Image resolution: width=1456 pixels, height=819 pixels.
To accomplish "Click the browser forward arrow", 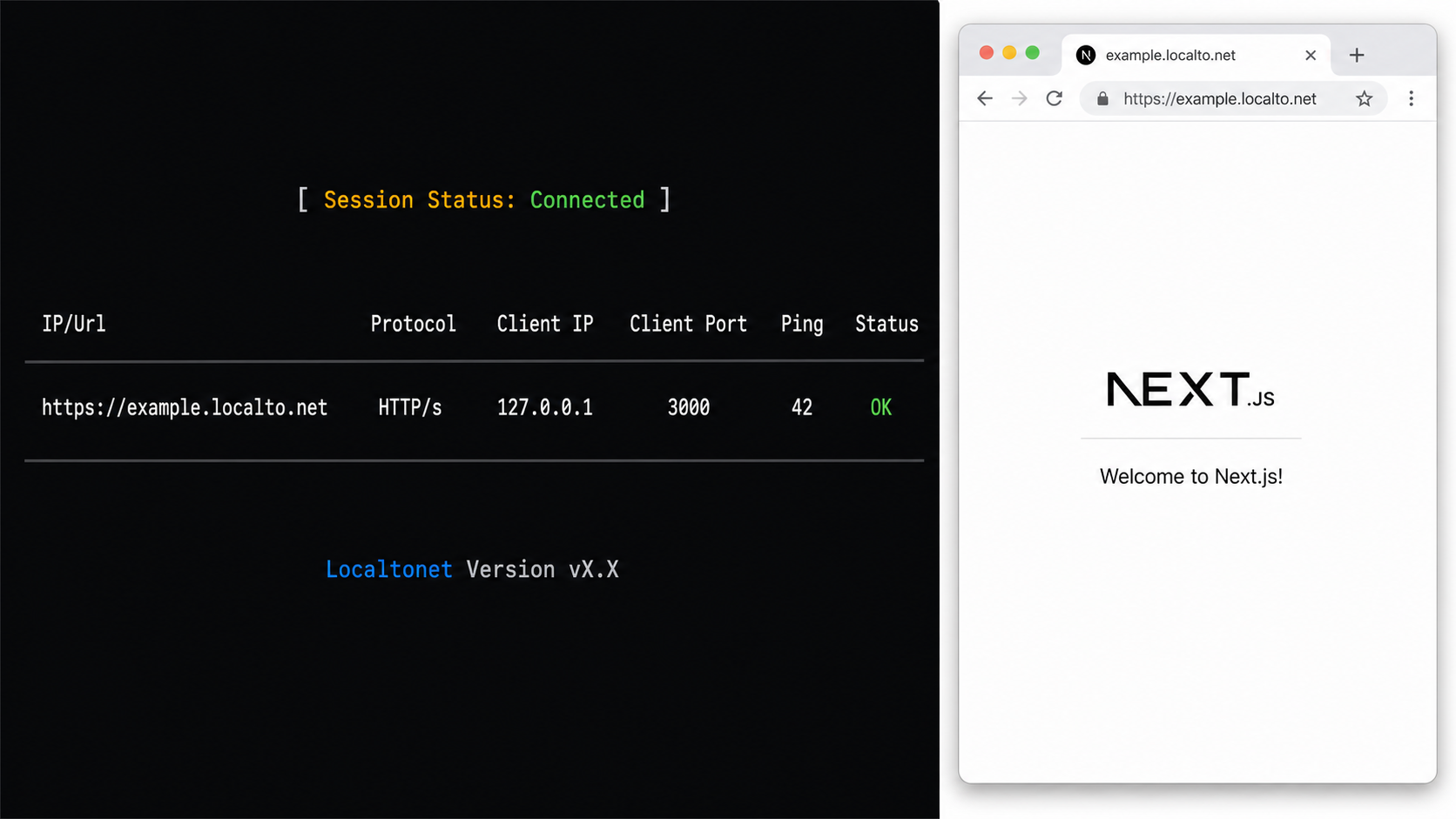I will tap(1020, 98).
